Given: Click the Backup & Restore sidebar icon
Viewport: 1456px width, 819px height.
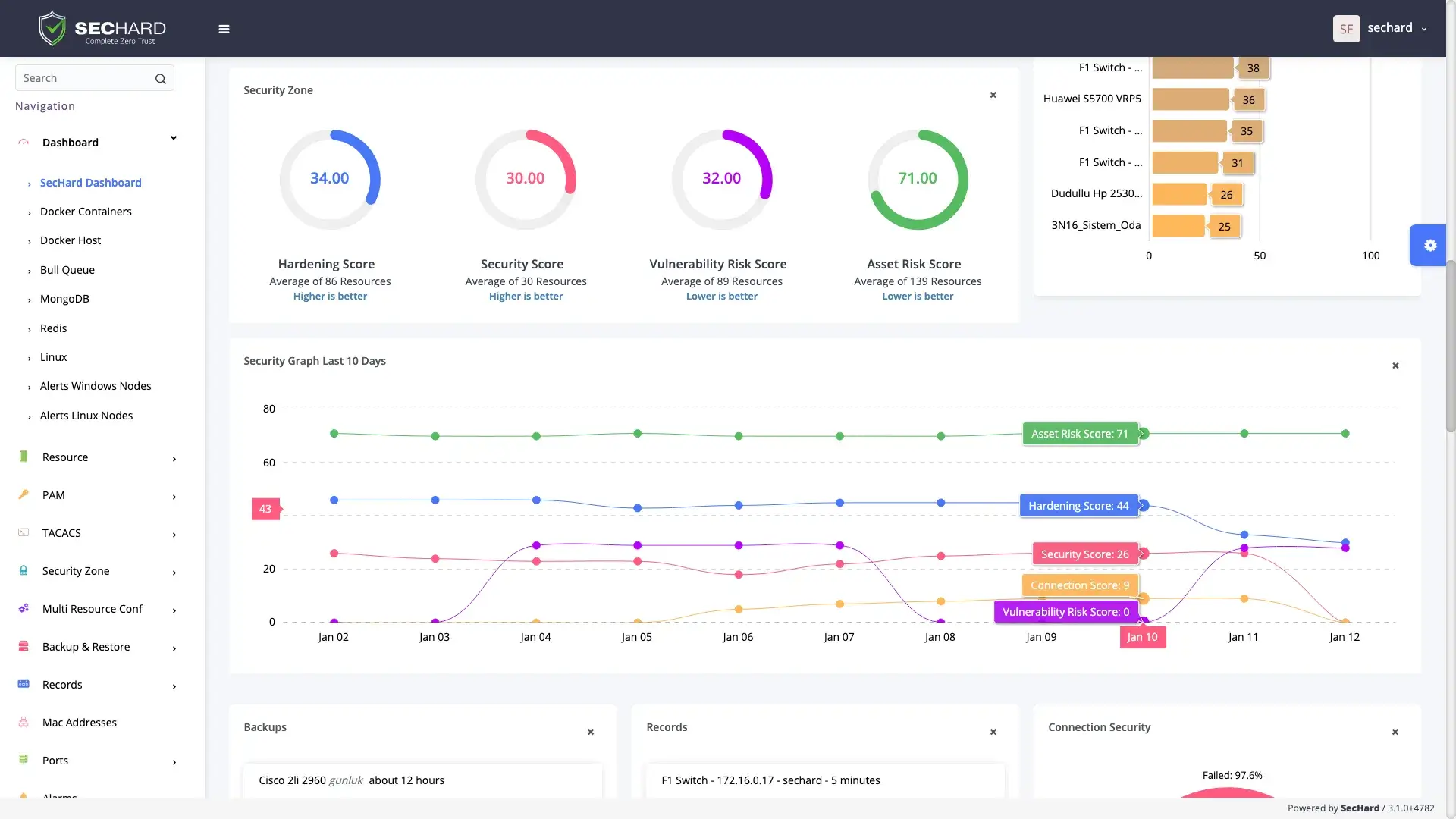Looking at the screenshot, I should (x=24, y=646).
